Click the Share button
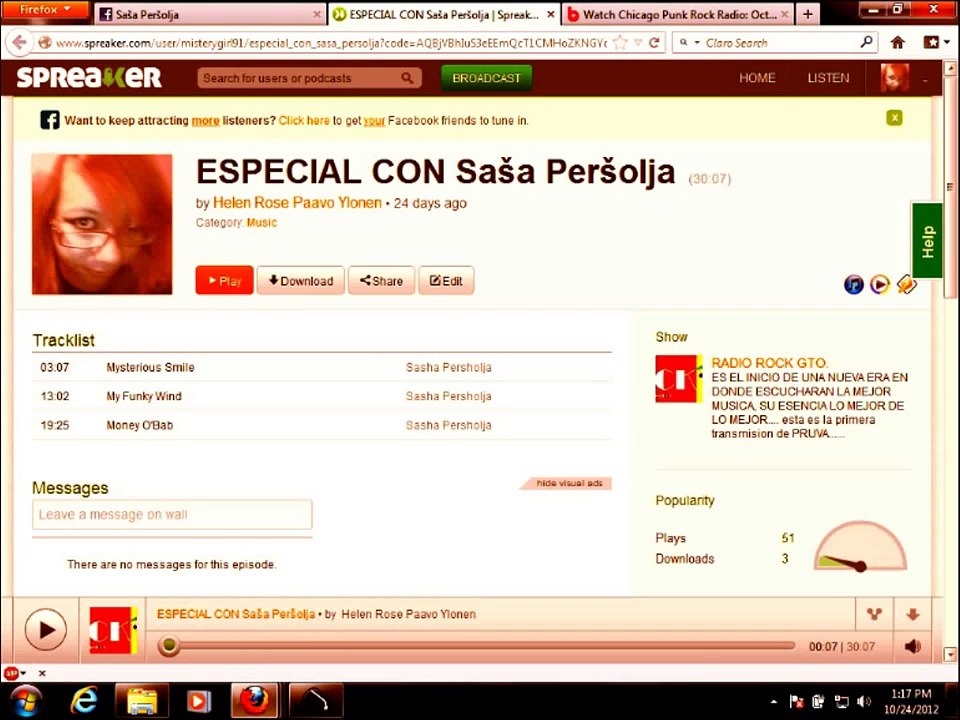Image resolution: width=960 pixels, height=720 pixels. 381,280
